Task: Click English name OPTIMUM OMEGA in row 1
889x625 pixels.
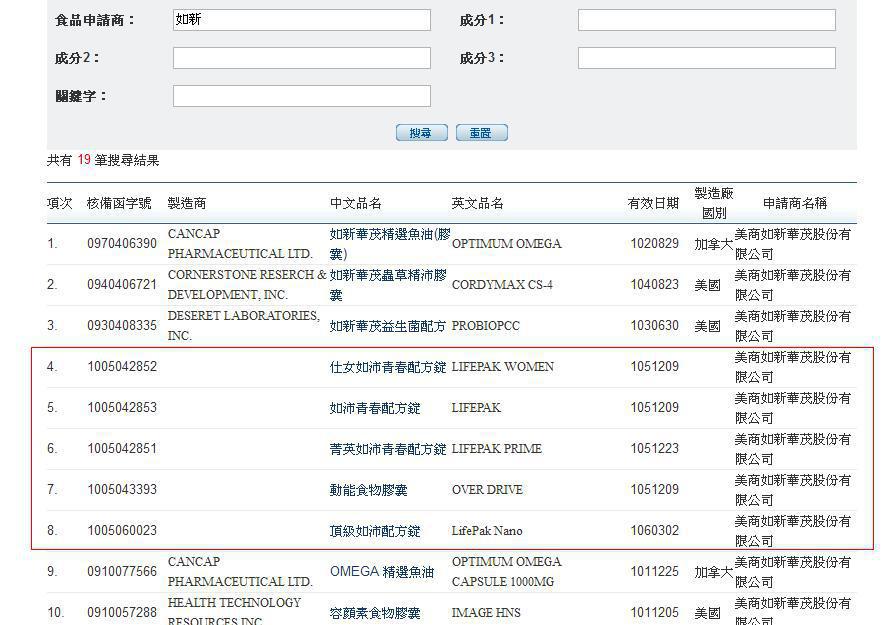Action: [x=506, y=243]
